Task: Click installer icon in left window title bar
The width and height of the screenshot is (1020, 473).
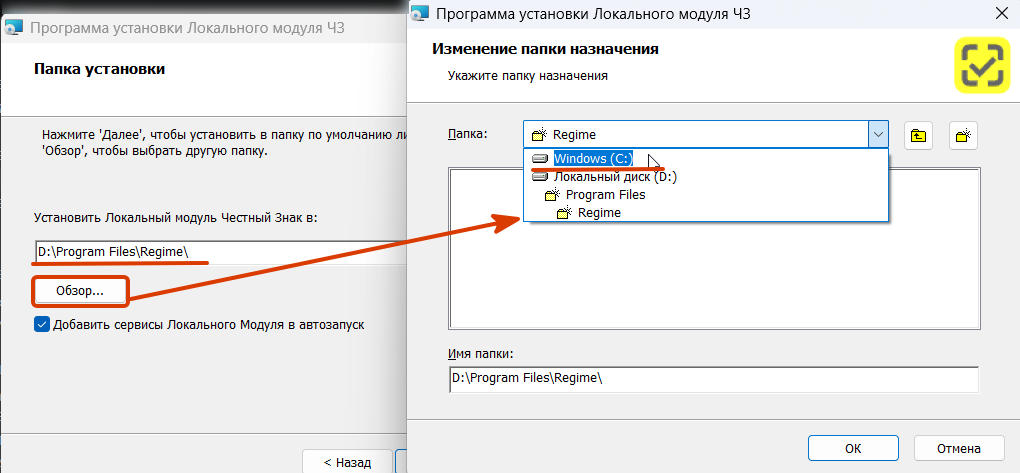Action: 13,29
